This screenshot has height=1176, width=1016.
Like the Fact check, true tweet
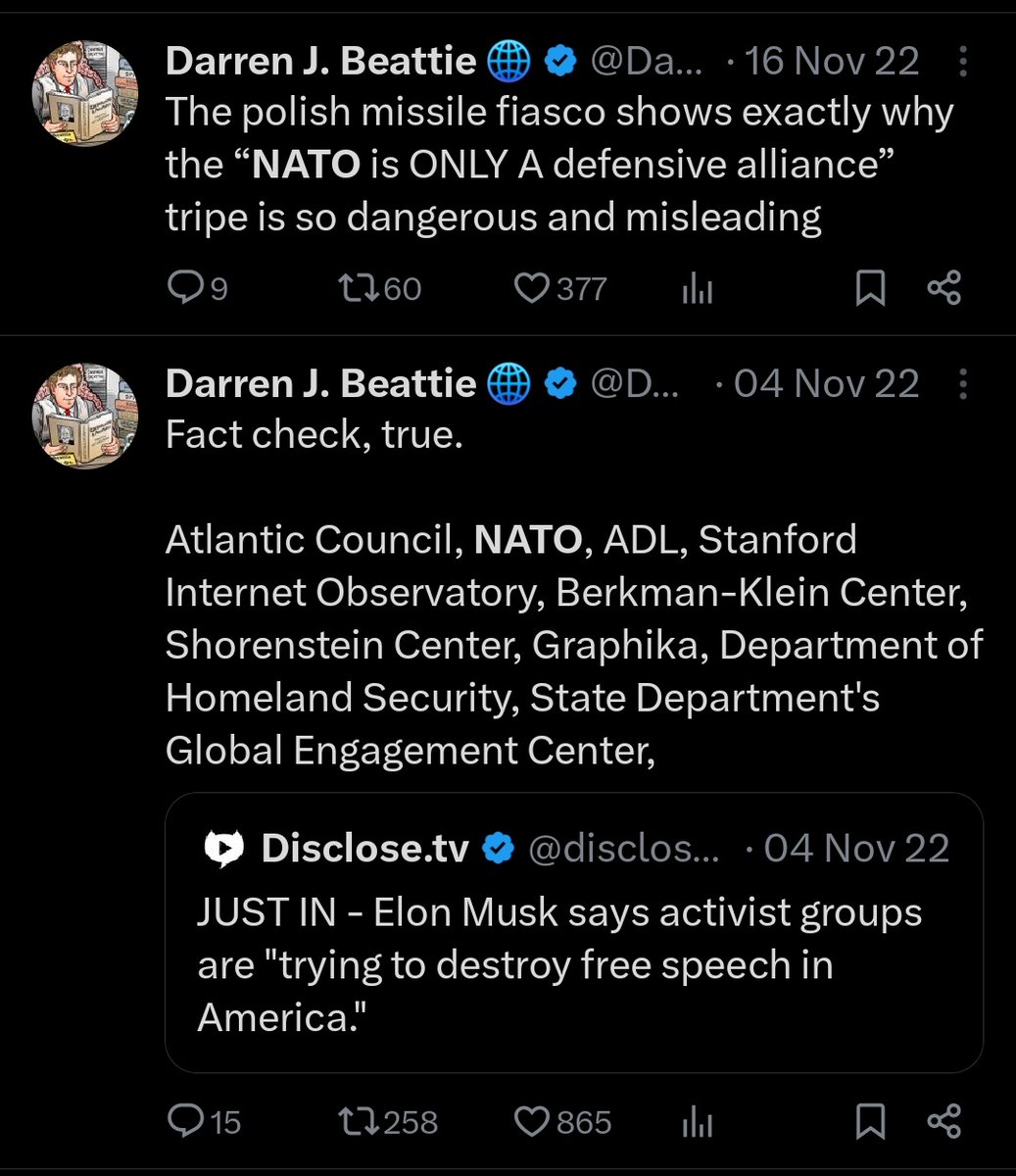point(531,1121)
